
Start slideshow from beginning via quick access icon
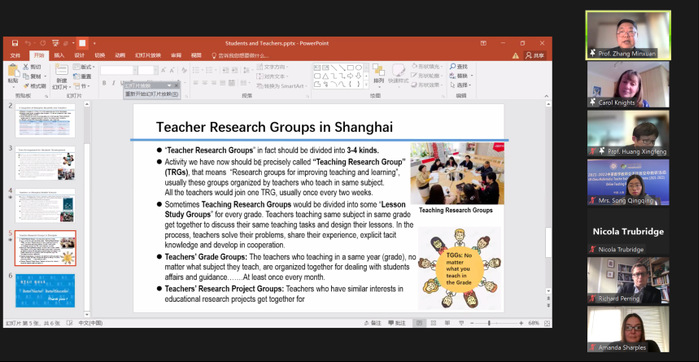click(x=56, y=43)
